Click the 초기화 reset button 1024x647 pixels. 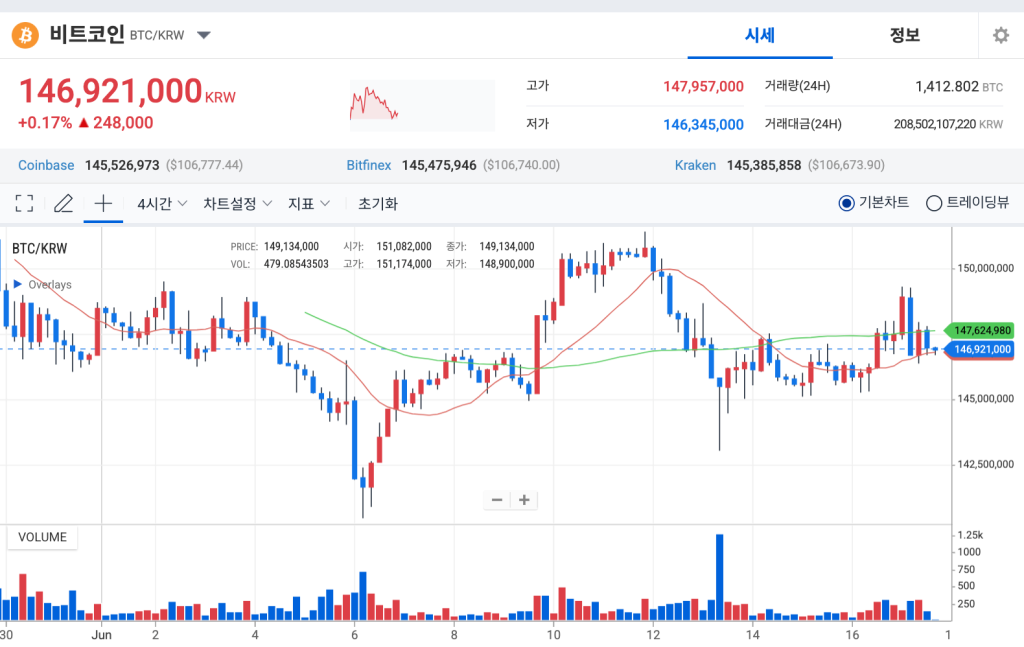point(377,204)
